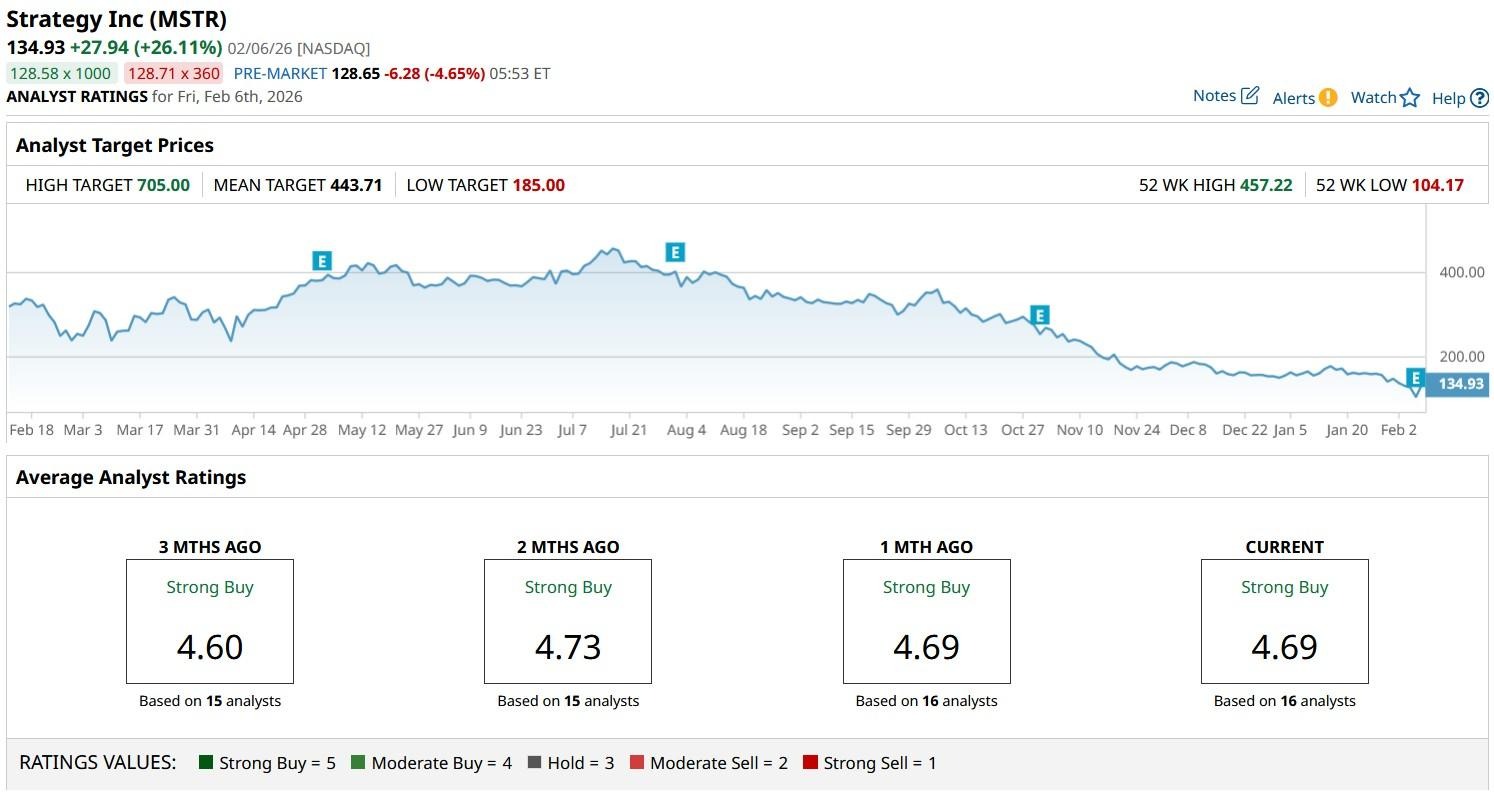Click the +27.94 (+26.11%) price change
Viewport: 1494px width, 795px height.
[x=146, y=47]
